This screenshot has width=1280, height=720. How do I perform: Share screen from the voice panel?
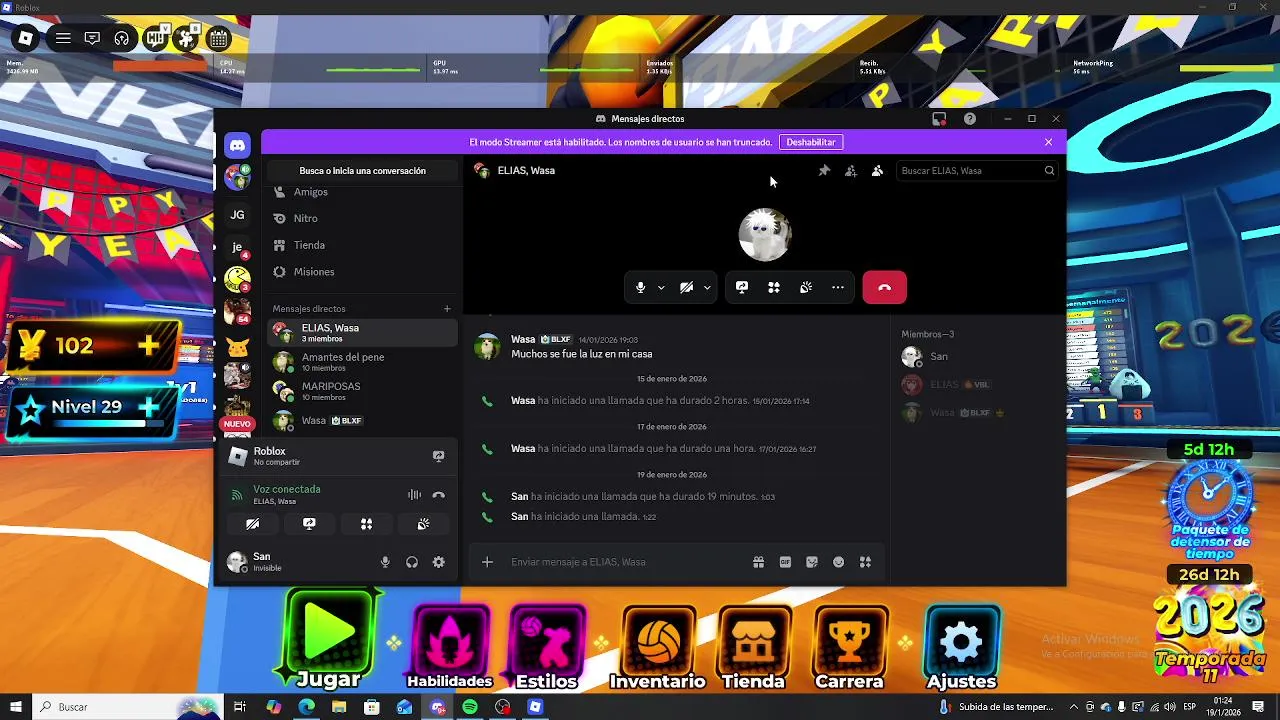309,524
